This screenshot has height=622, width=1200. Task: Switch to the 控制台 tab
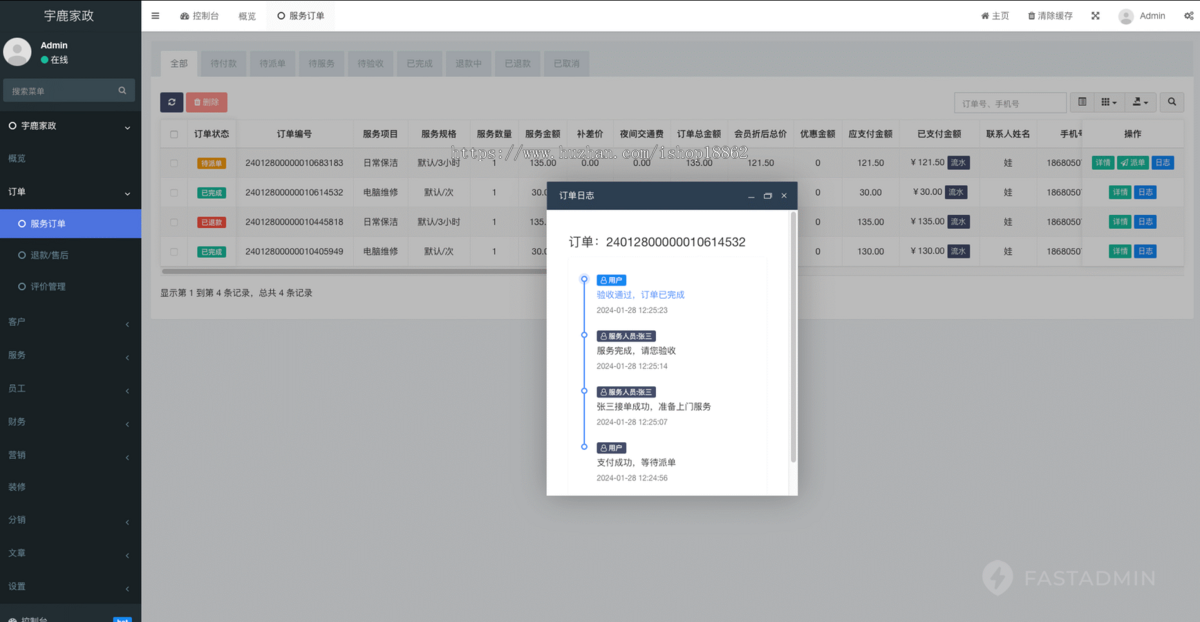click(200, 16)
